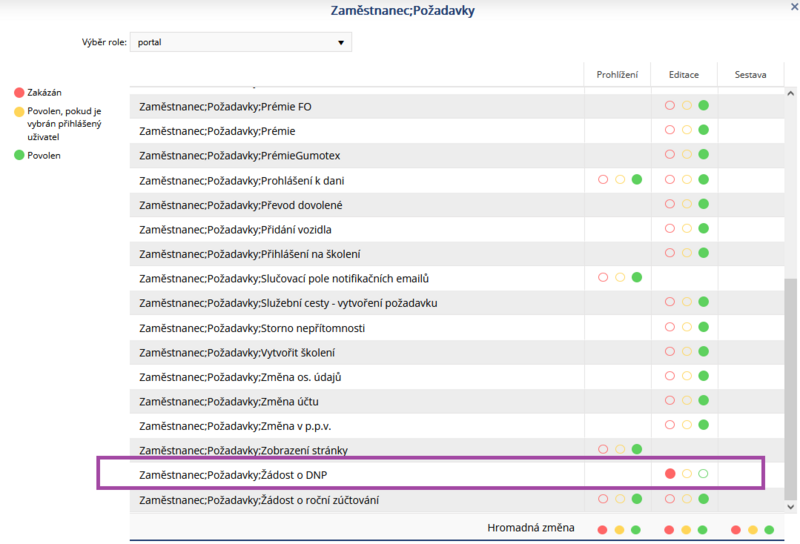Set Prohlášení k dani Editace to green

tap(704, 180)
